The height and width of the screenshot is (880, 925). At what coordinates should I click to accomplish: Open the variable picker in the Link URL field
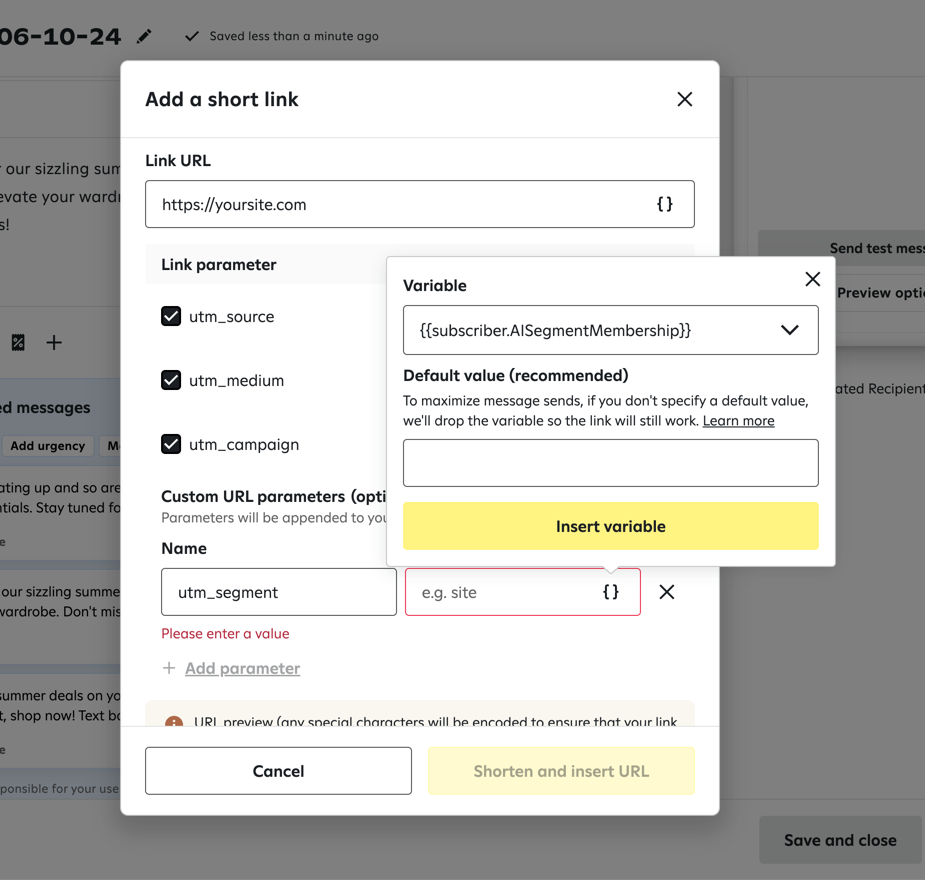click(x=664, y=203)
